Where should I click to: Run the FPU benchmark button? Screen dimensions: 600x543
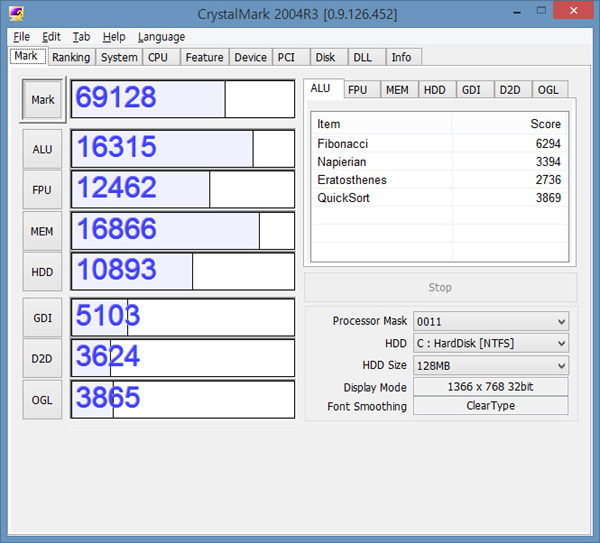coord(43,190)
